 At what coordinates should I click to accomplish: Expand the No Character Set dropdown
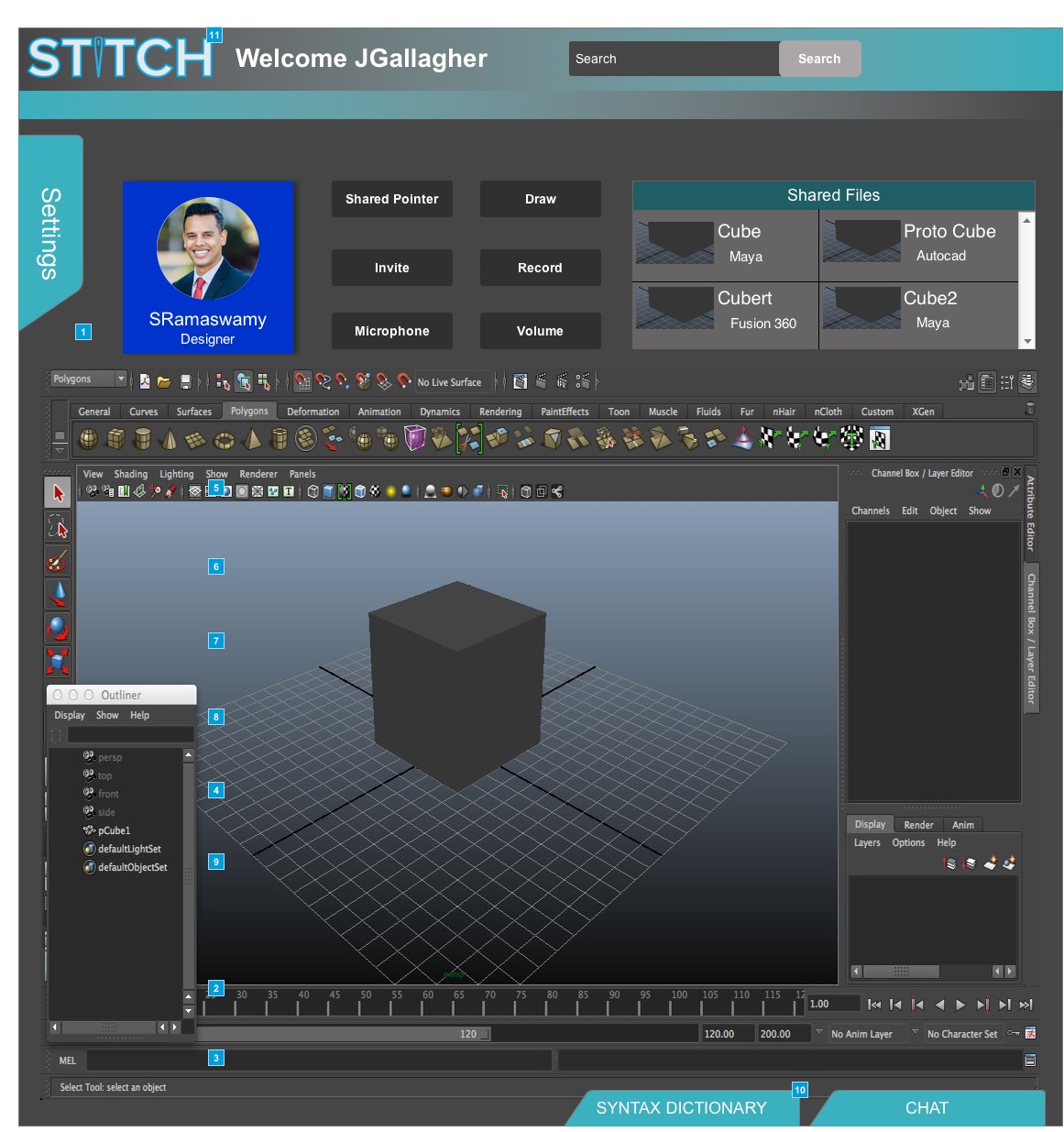click(x=962, y=1034)
